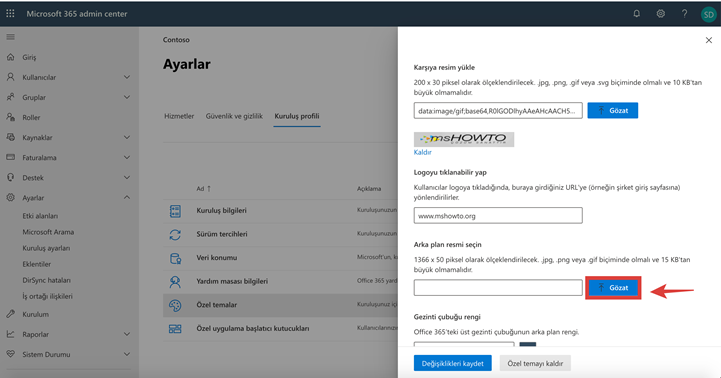Click the Özel uygulama başlatıcı kutucukları icon

click(x=175, y=329)
